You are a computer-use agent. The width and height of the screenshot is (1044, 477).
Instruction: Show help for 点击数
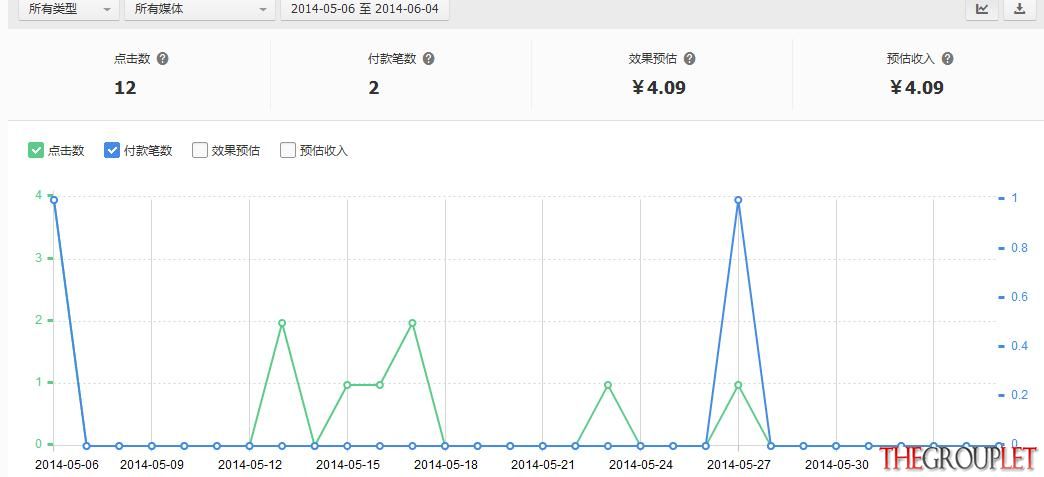pos(162,59)
